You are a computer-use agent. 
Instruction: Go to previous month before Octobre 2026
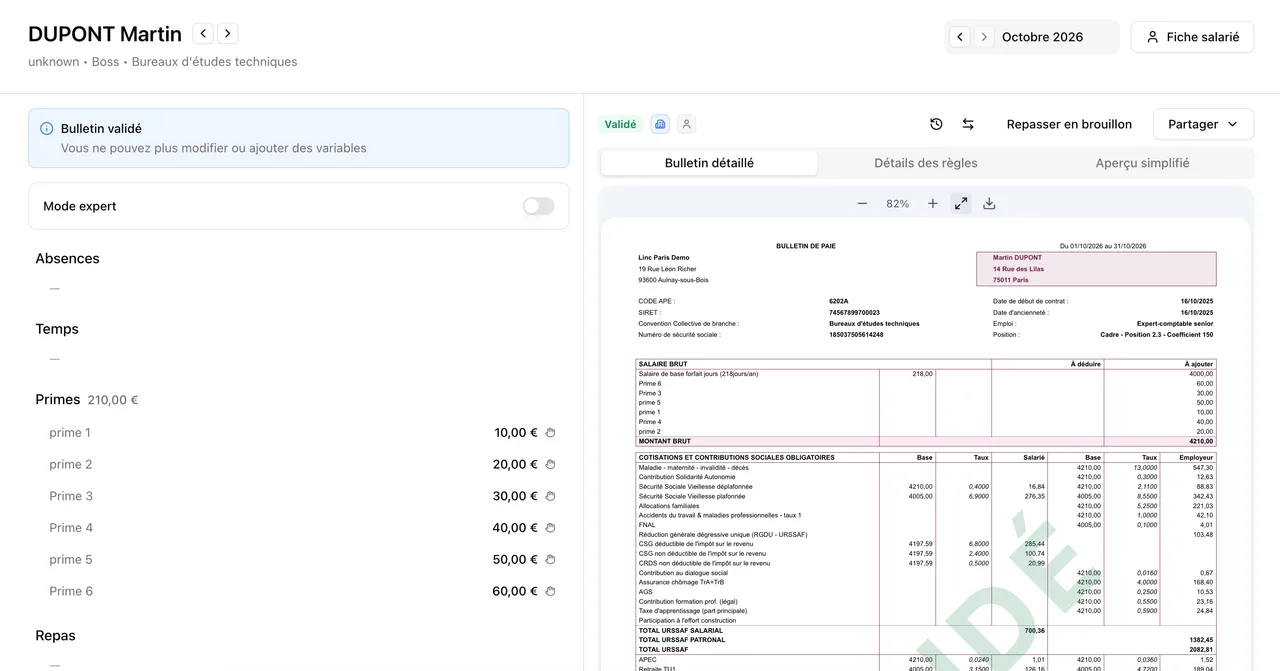pos(960,37)
